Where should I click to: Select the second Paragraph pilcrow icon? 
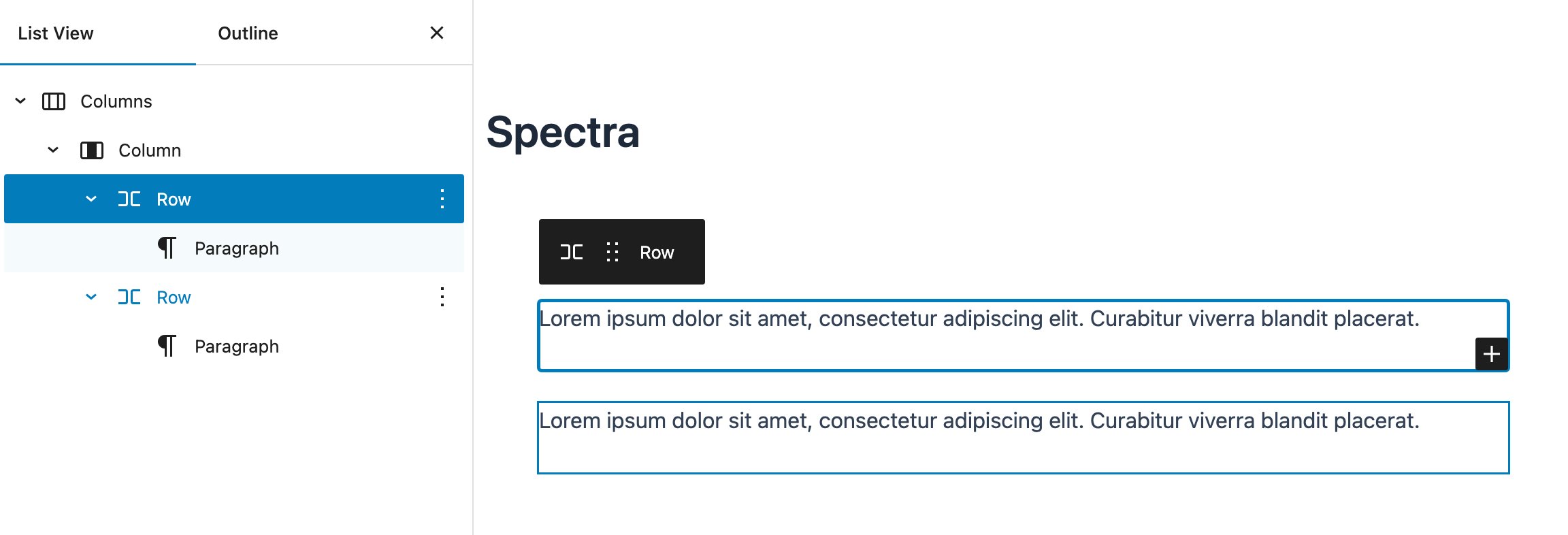click(167, 346)
